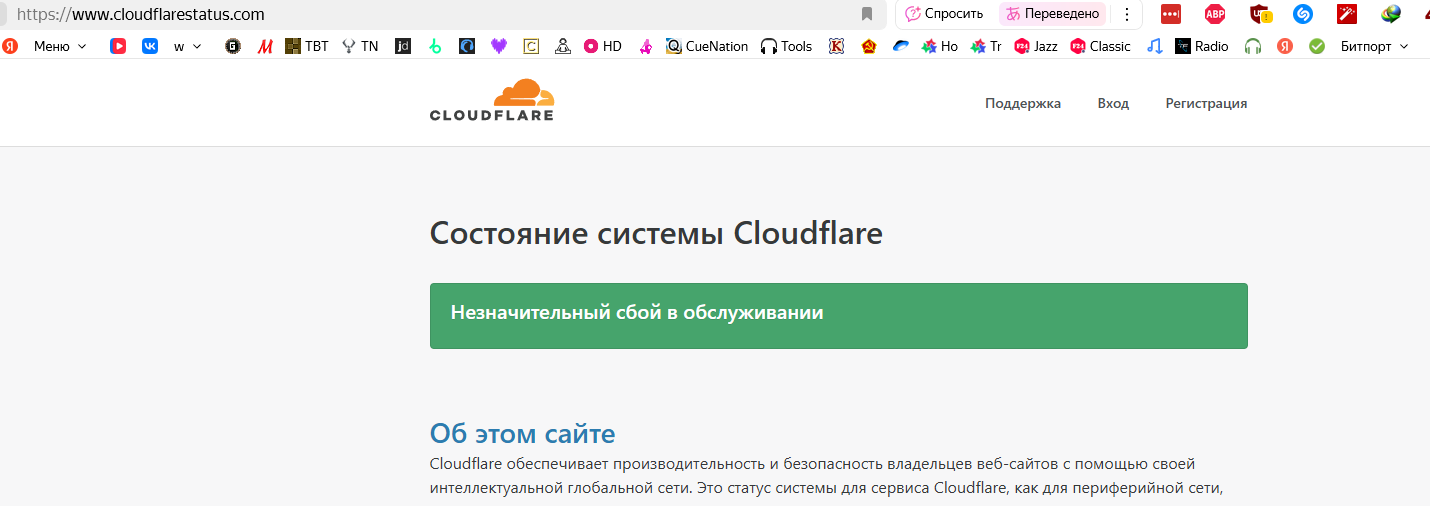Open the uBlock shield extension icon
The height and width of the screenshot is (506, 1430).
tap(1260, 14)
